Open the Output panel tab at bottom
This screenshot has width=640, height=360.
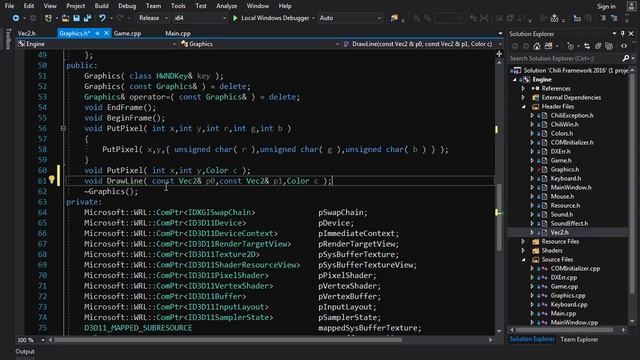click(25, 351)
